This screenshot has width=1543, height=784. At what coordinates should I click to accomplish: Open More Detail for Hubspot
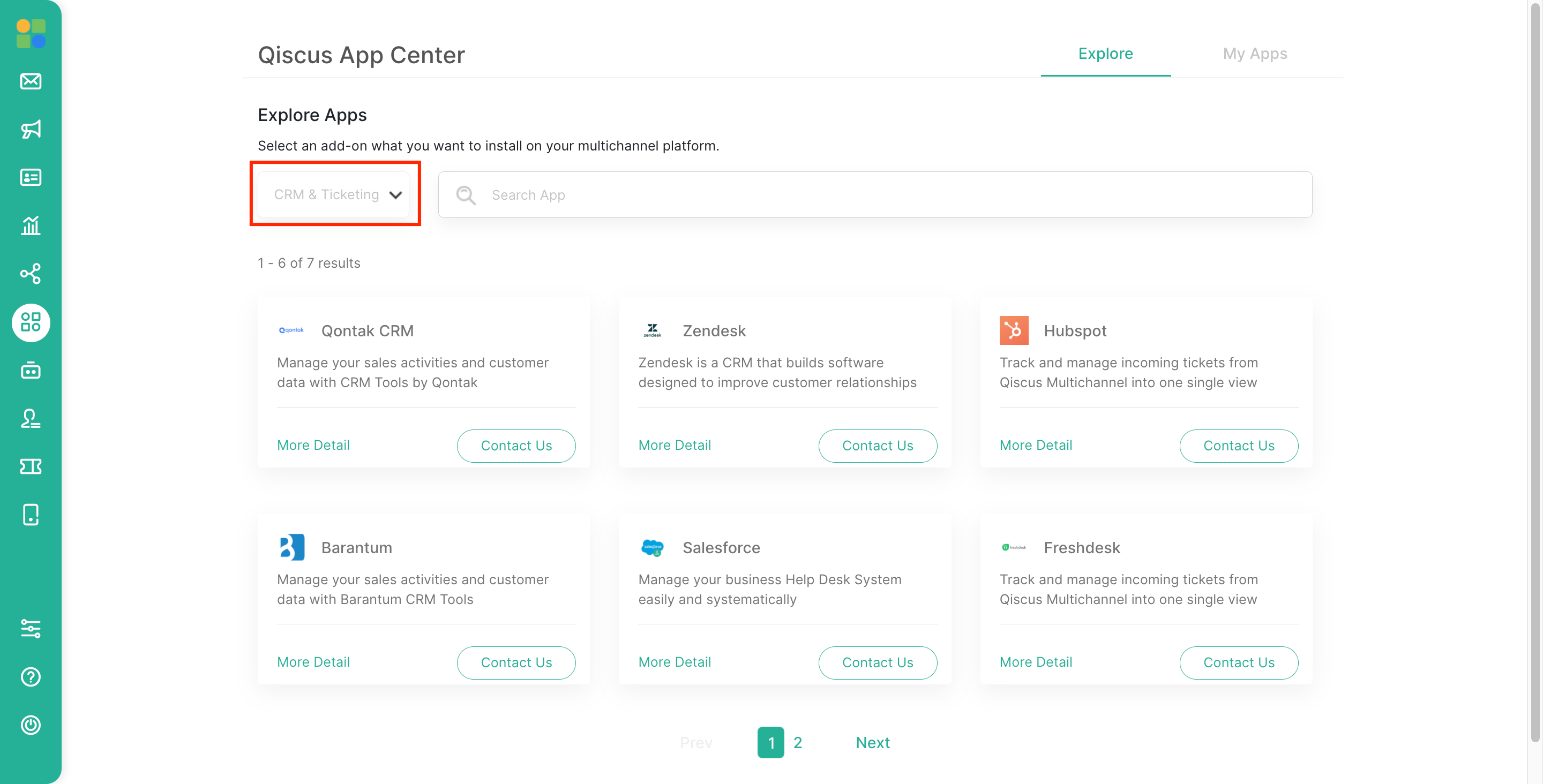point(1036,445)
